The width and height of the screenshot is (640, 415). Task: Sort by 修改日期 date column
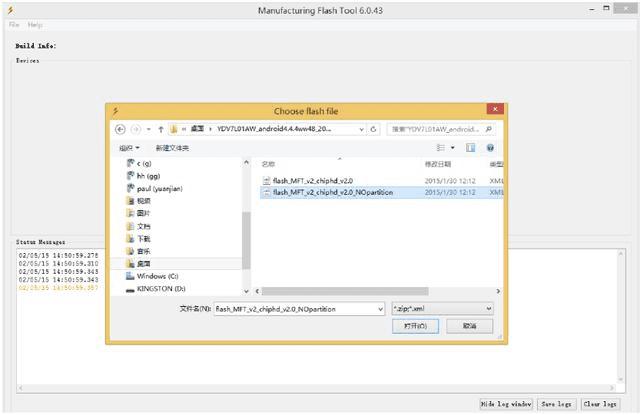pos(438,164)
